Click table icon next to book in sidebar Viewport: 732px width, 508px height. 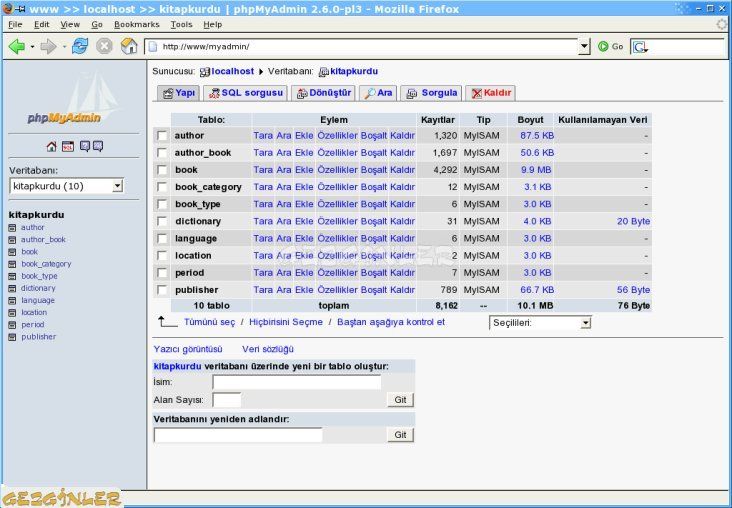pyautogui.click(x=13, y=252)
